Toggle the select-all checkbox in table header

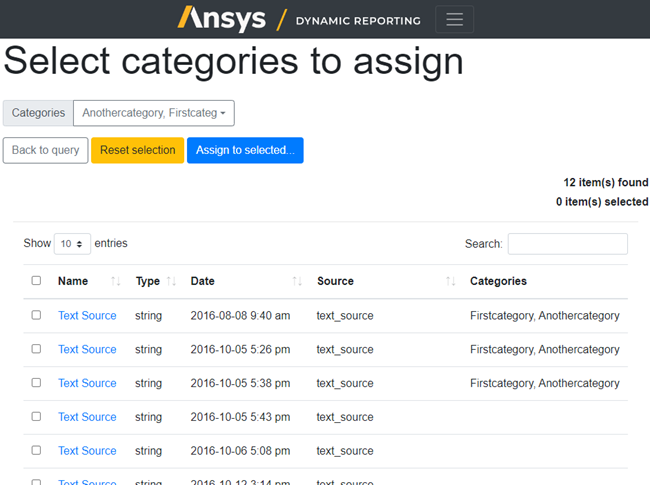pyautogui.click(x=36, y=281)
